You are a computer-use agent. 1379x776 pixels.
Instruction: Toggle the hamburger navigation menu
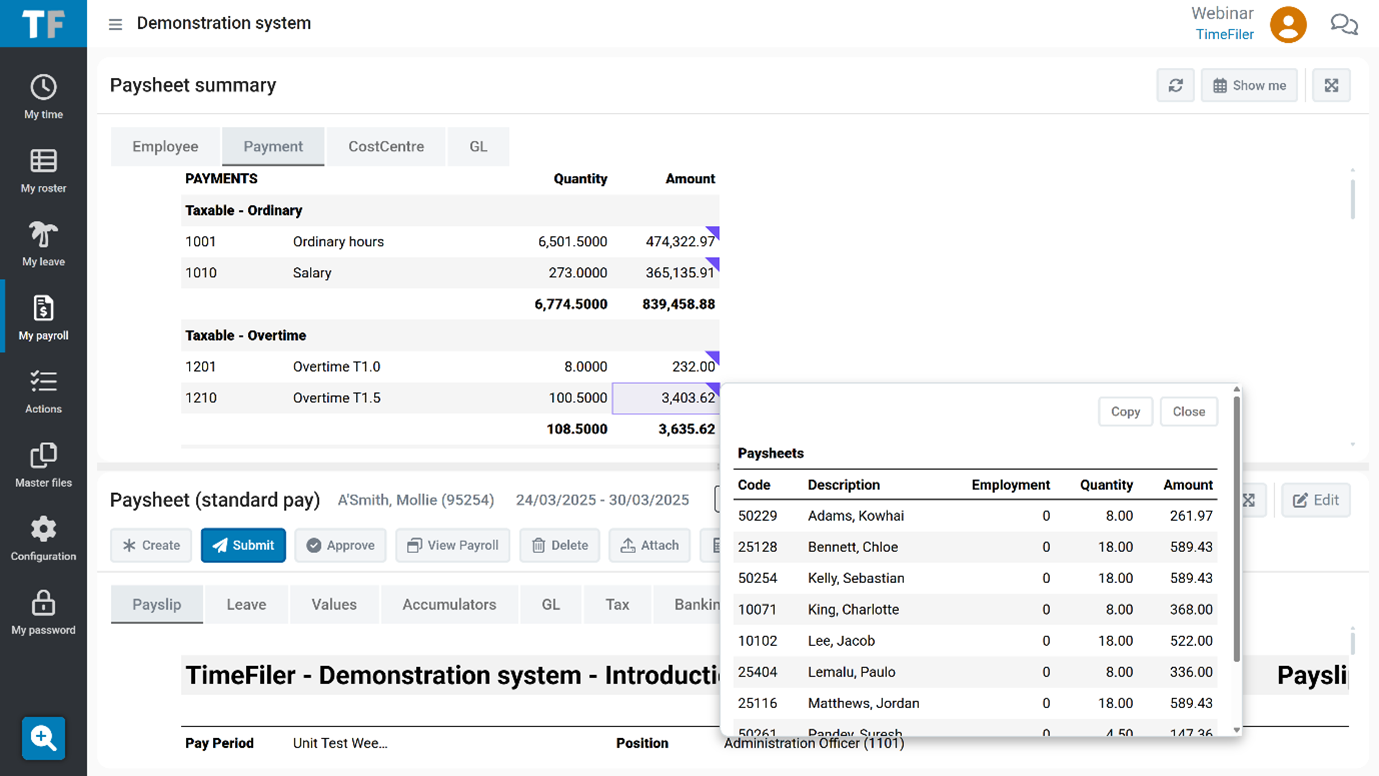pyautogui.click(x=116, y=24)
